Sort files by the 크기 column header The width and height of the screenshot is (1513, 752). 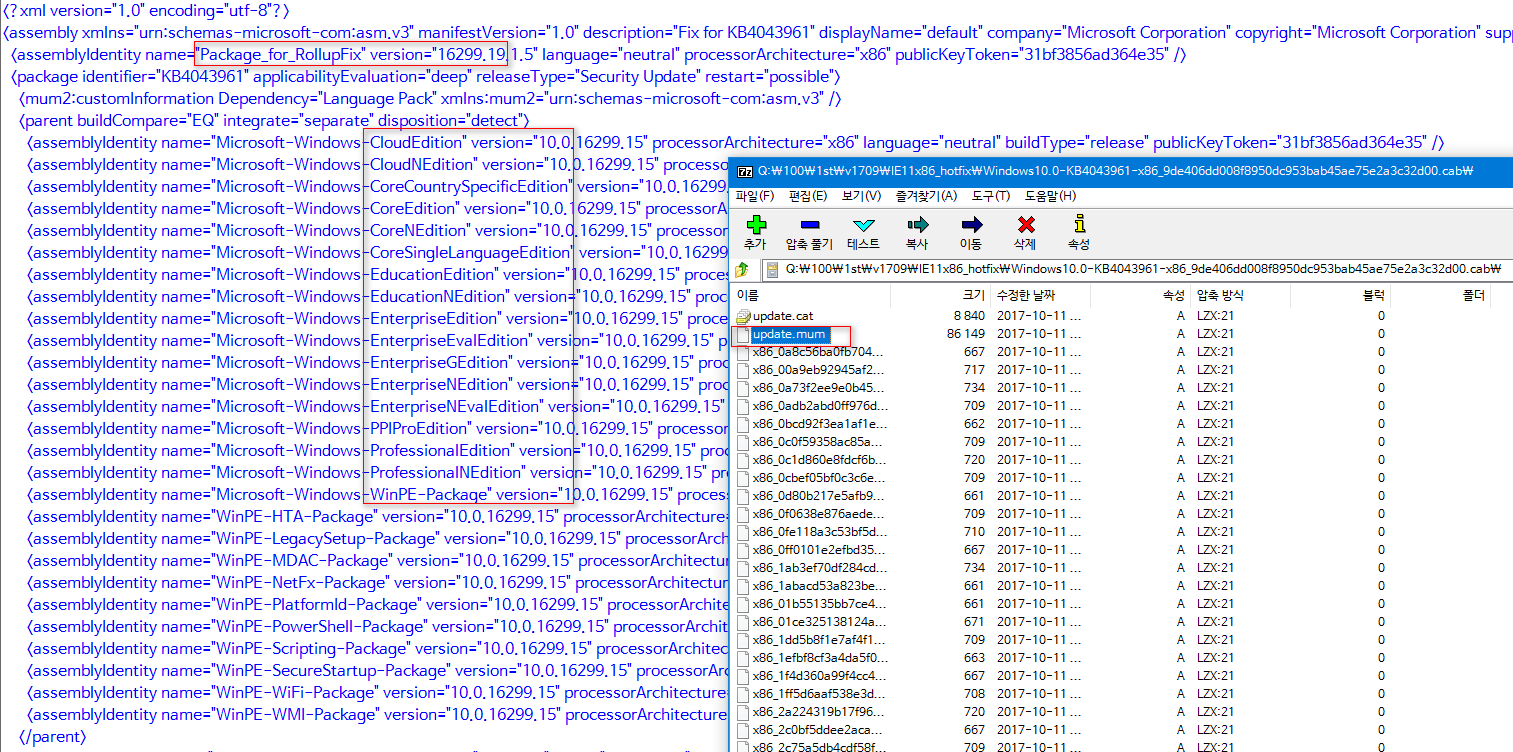click(x=940, y=296)
